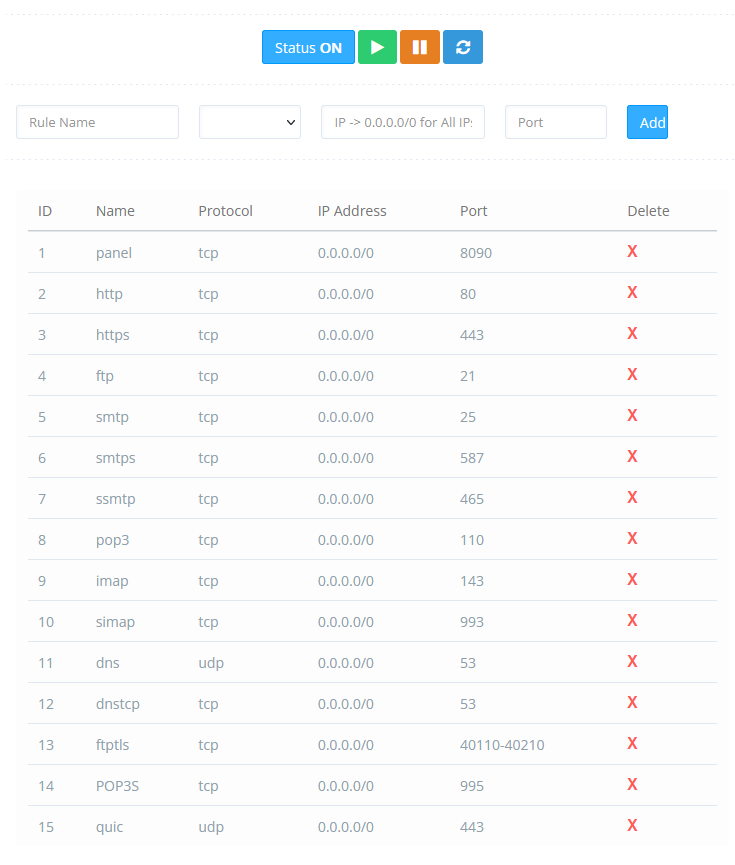Remove the quic rule on port 443
735x865 pixels.
click(632, 825)
